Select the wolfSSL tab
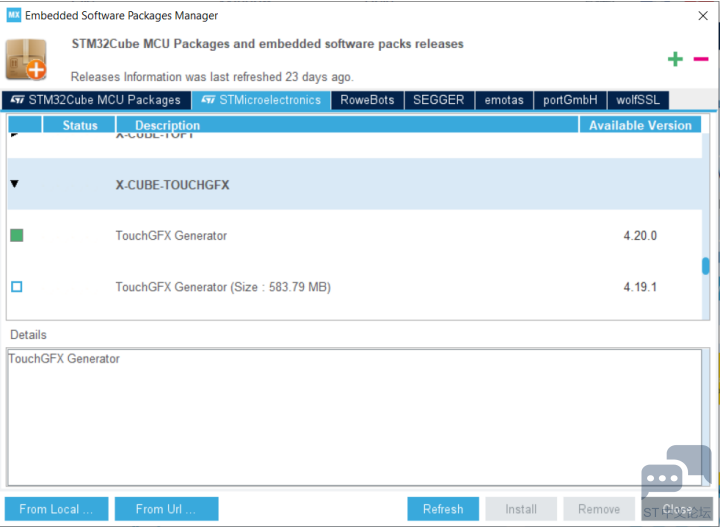 (638, 100)
